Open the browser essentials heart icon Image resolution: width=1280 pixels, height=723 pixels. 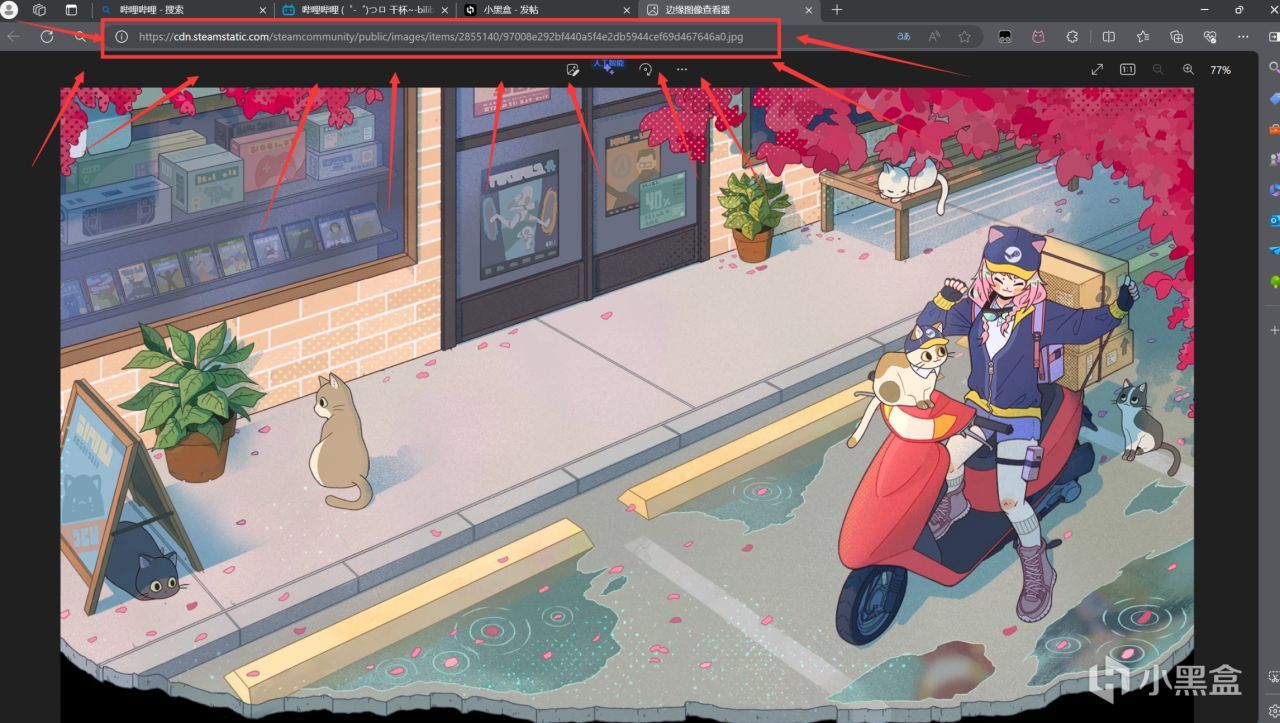[x=1210, y=36]
